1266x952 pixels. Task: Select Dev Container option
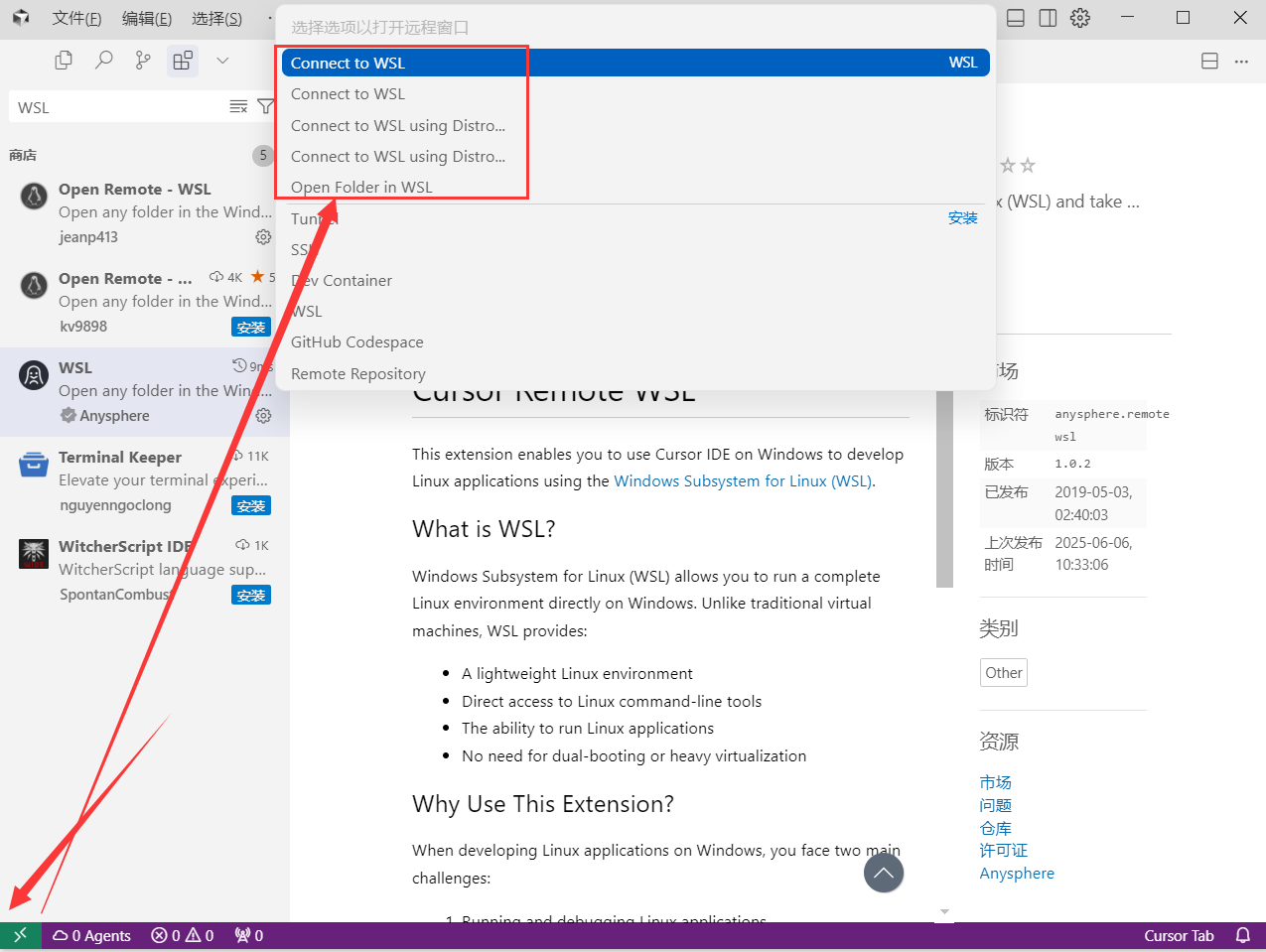[635, 281]
